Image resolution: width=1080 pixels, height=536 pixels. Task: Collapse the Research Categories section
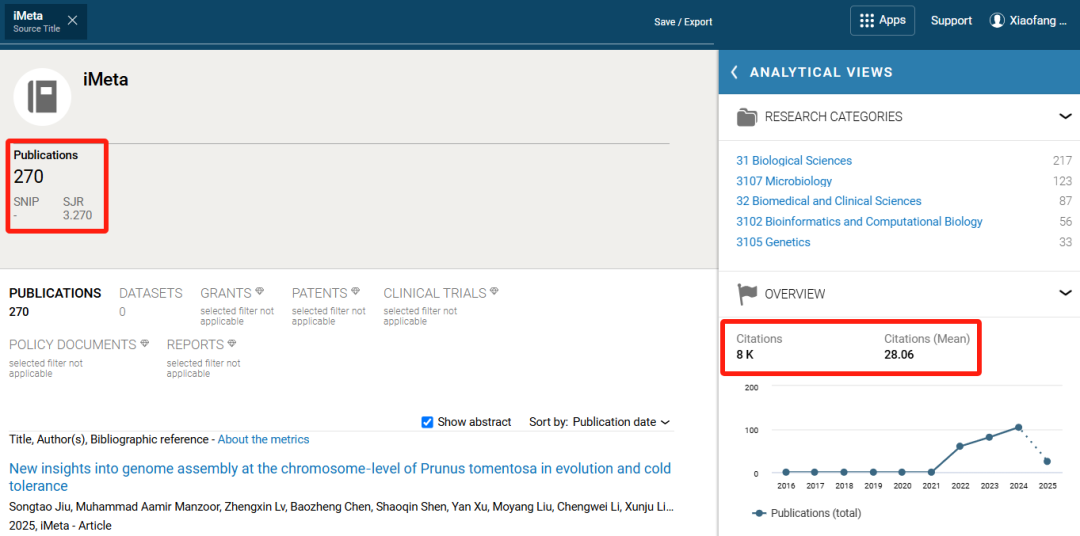pyautogui.click(x=1065, y=116)
